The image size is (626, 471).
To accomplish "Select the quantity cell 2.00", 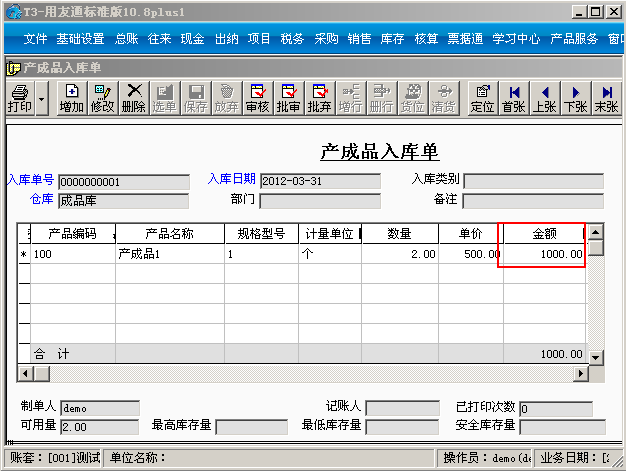I will point(400,254).
